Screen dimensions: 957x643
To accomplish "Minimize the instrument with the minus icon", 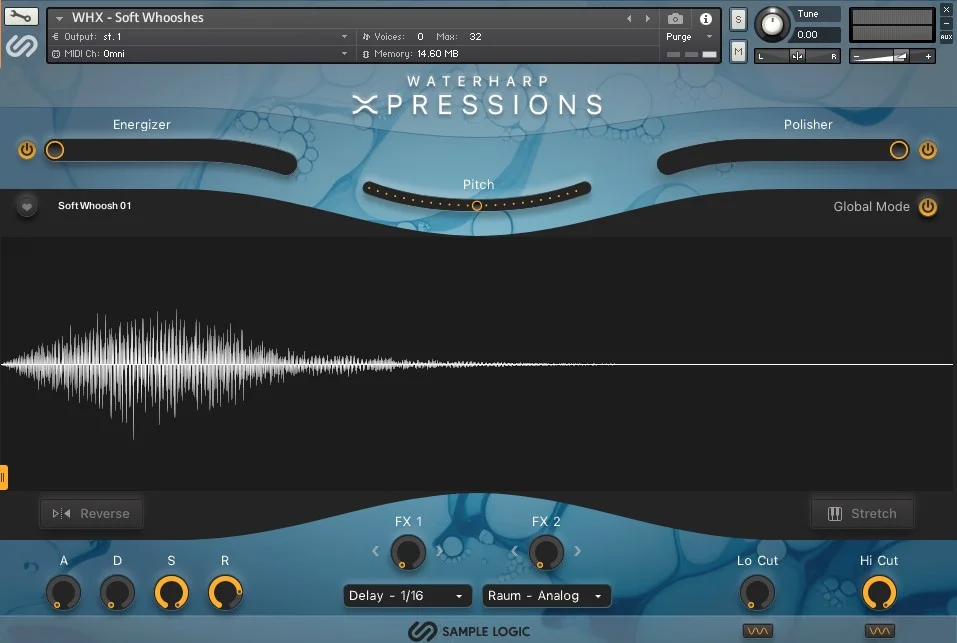I will pos(946,23).
